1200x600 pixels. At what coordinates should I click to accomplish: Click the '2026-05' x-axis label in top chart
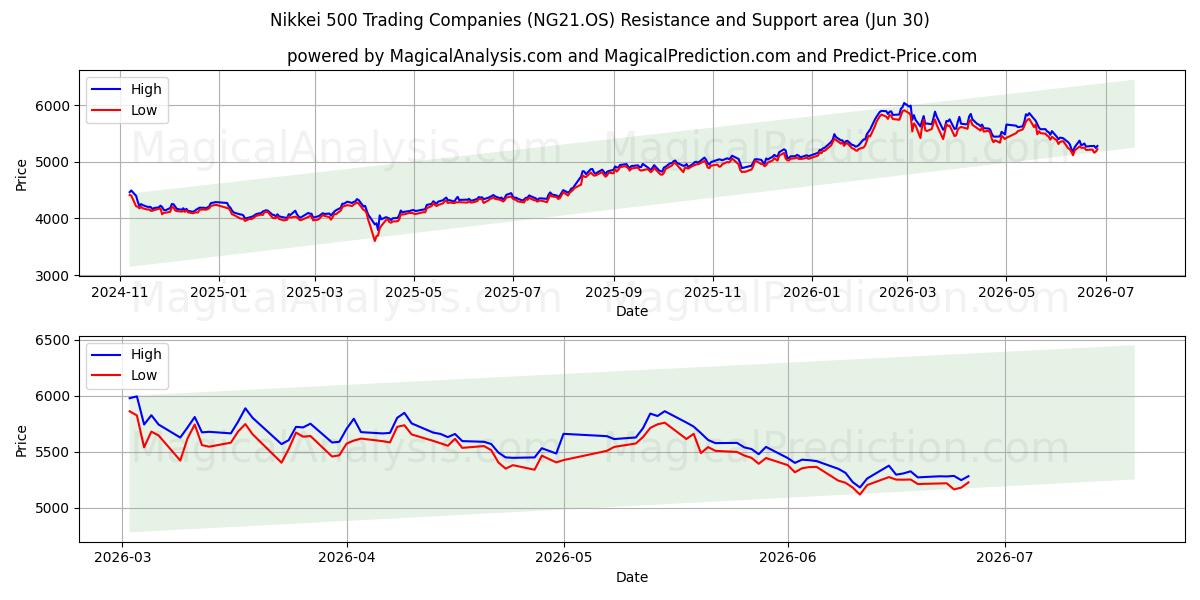pyautogui.click(x=1005, y=294)
